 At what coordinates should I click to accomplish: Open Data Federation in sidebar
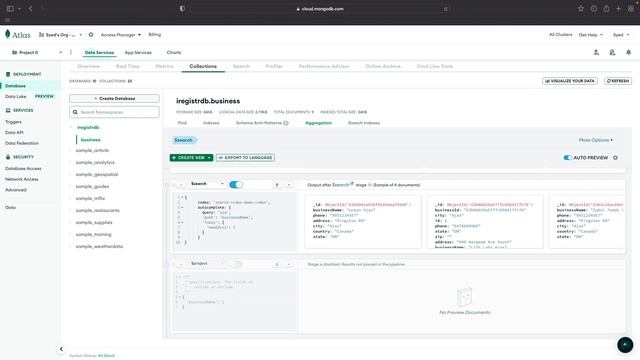[22, 143]
